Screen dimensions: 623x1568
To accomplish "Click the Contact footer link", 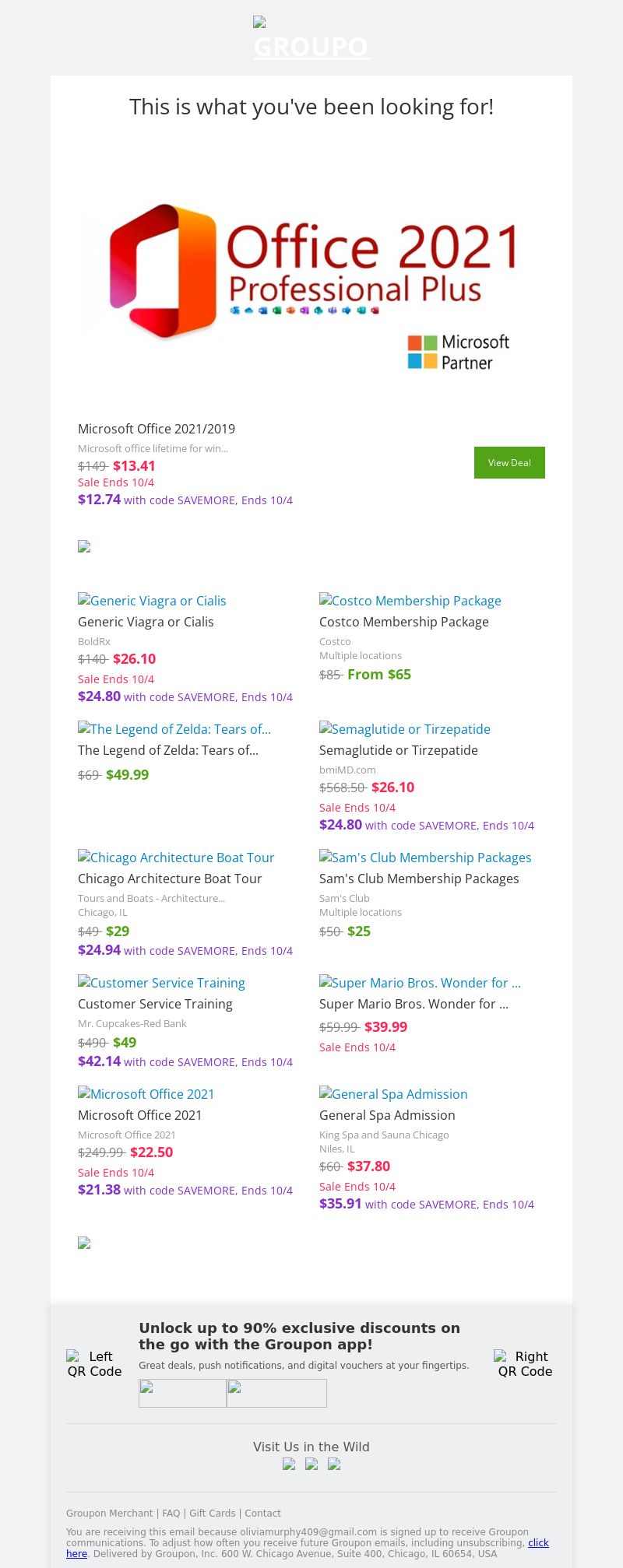I will coord(262,1514).
